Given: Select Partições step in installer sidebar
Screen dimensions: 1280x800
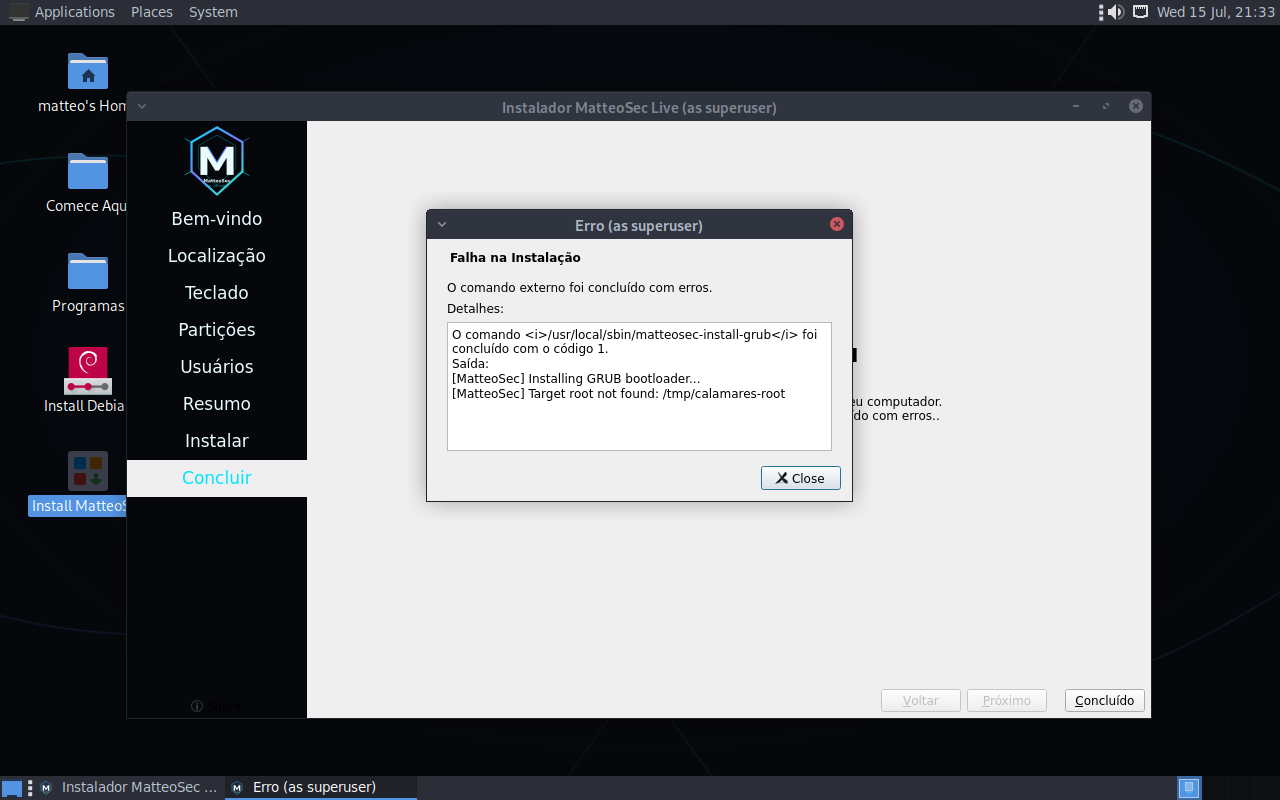Looking at the screenshot, I should [217, 329].
